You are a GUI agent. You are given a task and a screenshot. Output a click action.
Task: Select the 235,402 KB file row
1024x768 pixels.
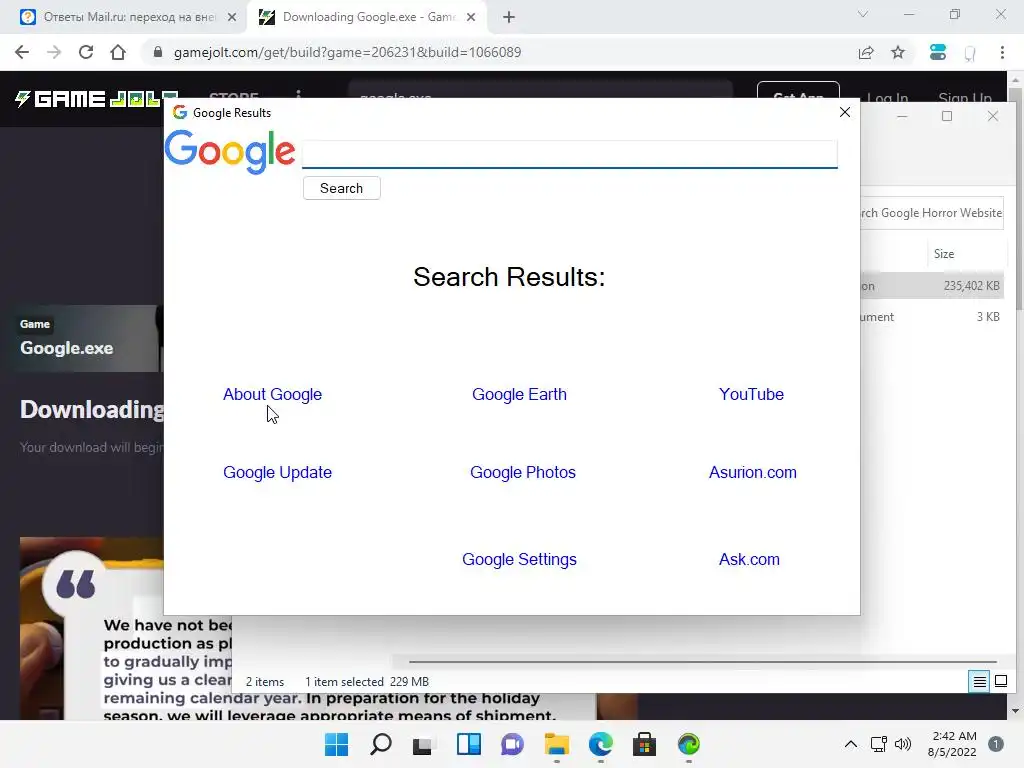pos(932,285)
